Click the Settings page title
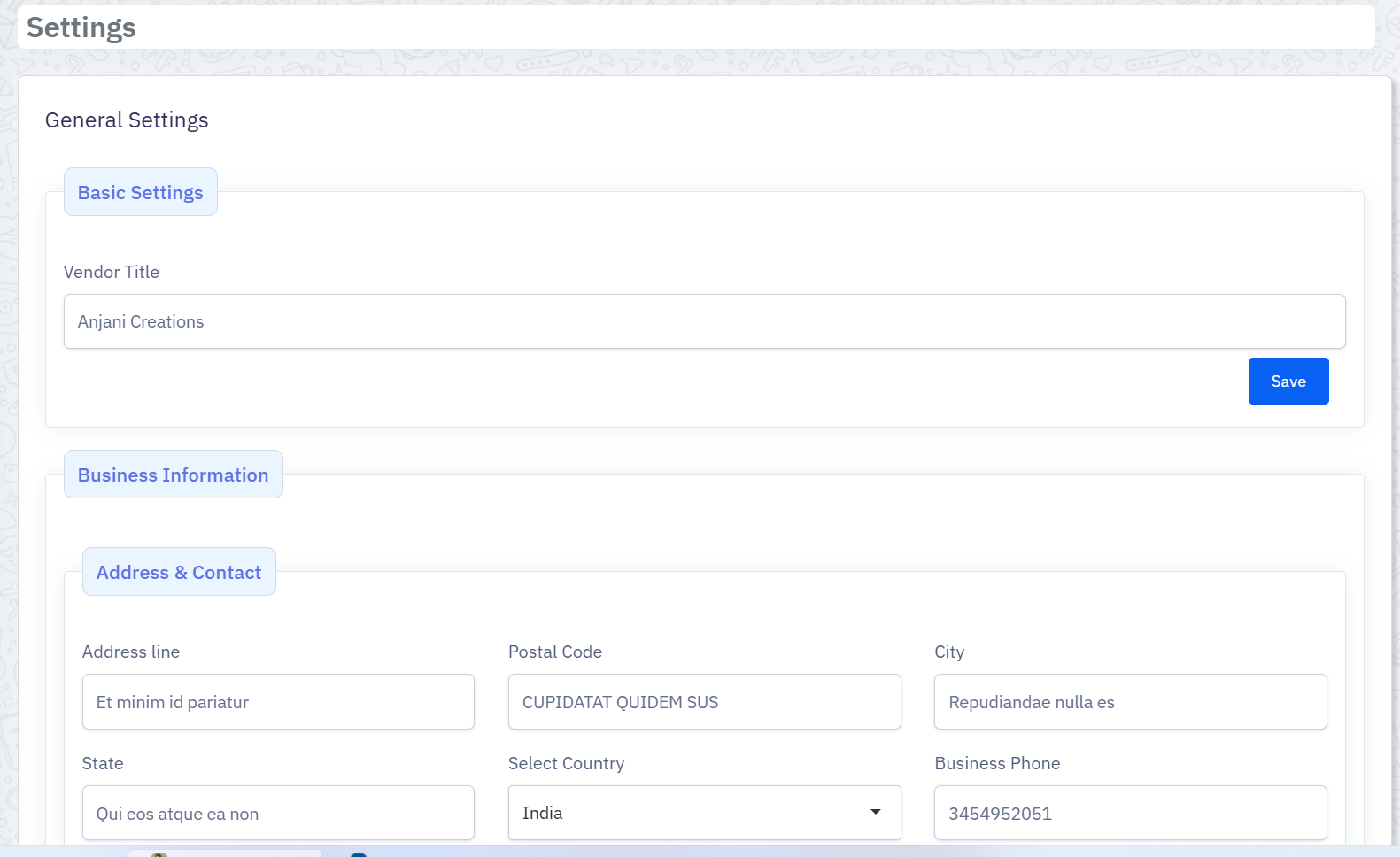This screenshot has width=1400, height=857. point(81,27)
